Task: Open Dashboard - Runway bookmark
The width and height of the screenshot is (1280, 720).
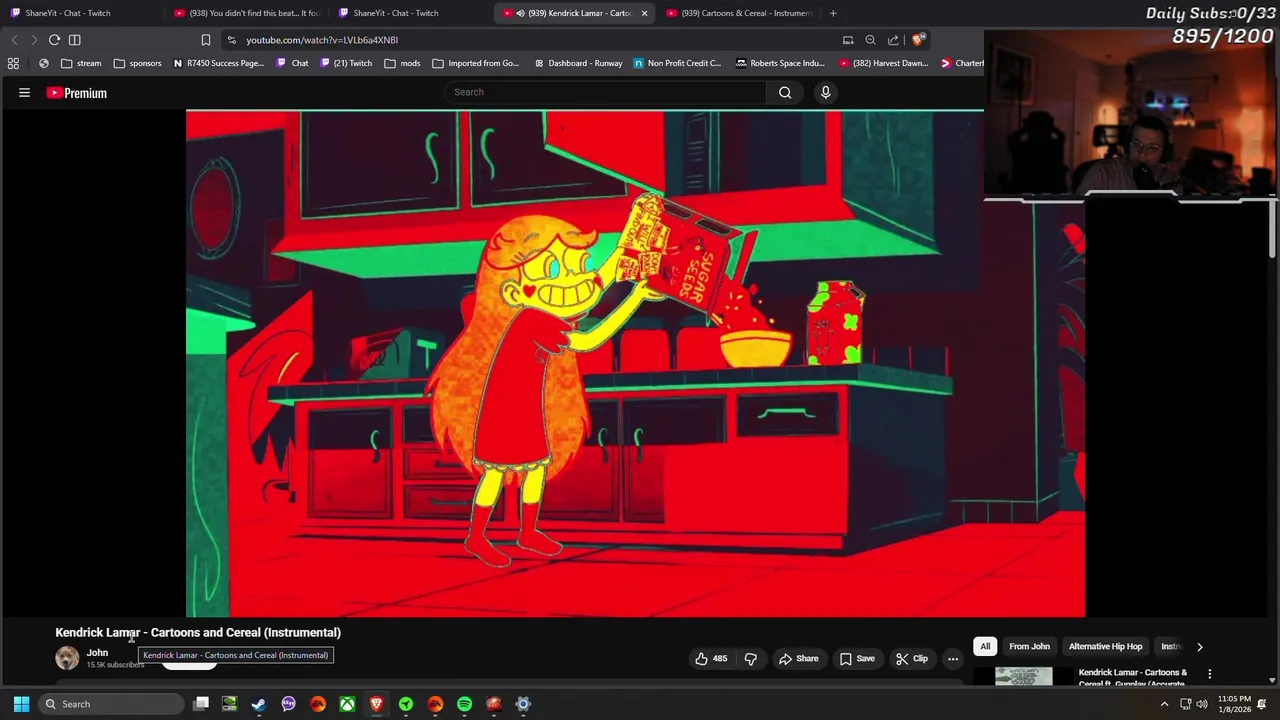Action: 578,63
